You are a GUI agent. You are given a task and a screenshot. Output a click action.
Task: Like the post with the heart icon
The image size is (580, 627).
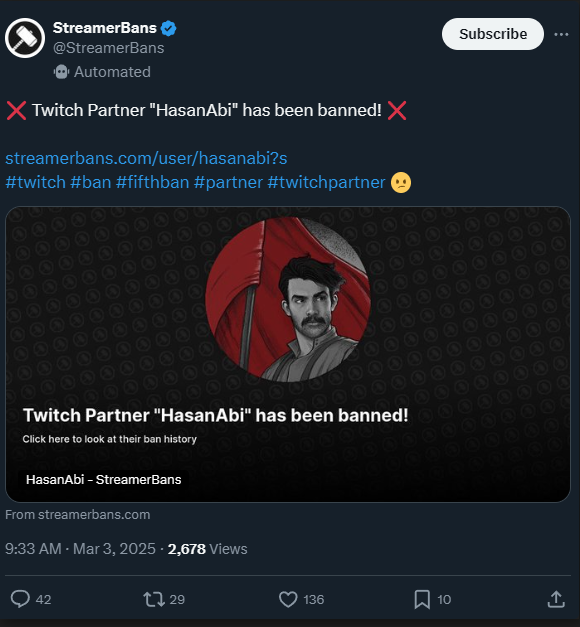[x=288, y=599]
